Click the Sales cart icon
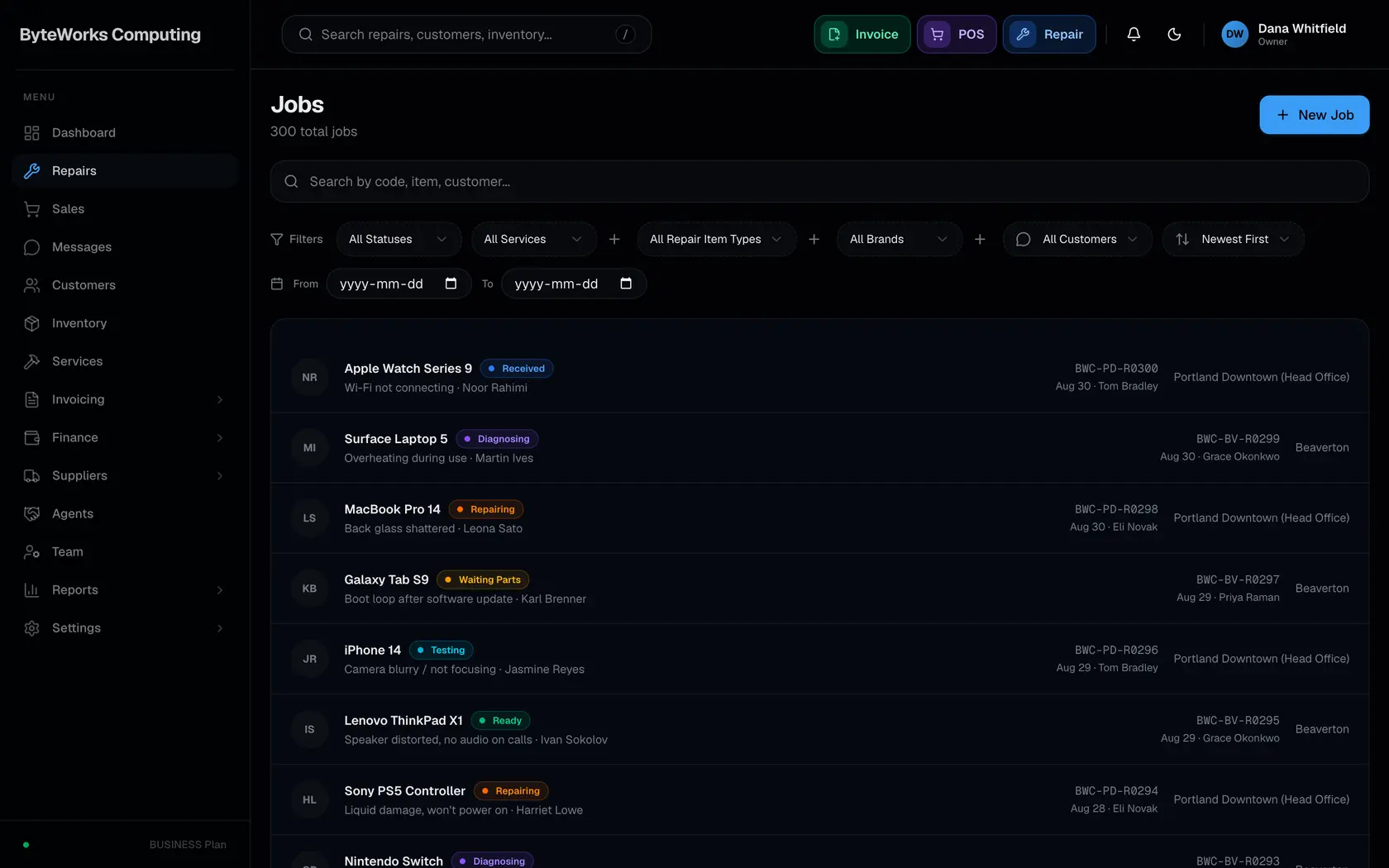This screenshot has height=868, width=1389. (32, 209)
